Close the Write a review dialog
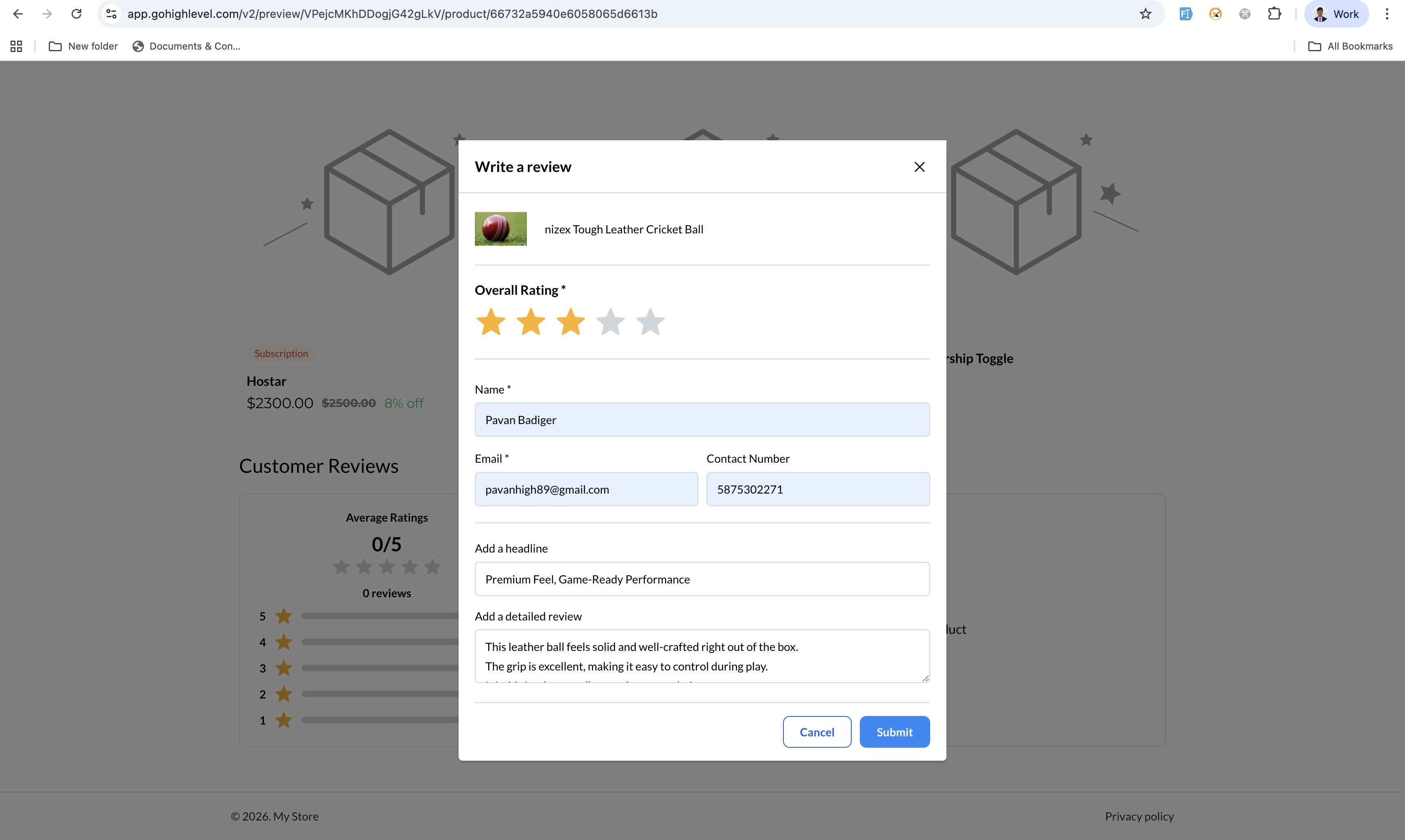The width and height of the screenshot is (1405, 840). pos(919,167)
